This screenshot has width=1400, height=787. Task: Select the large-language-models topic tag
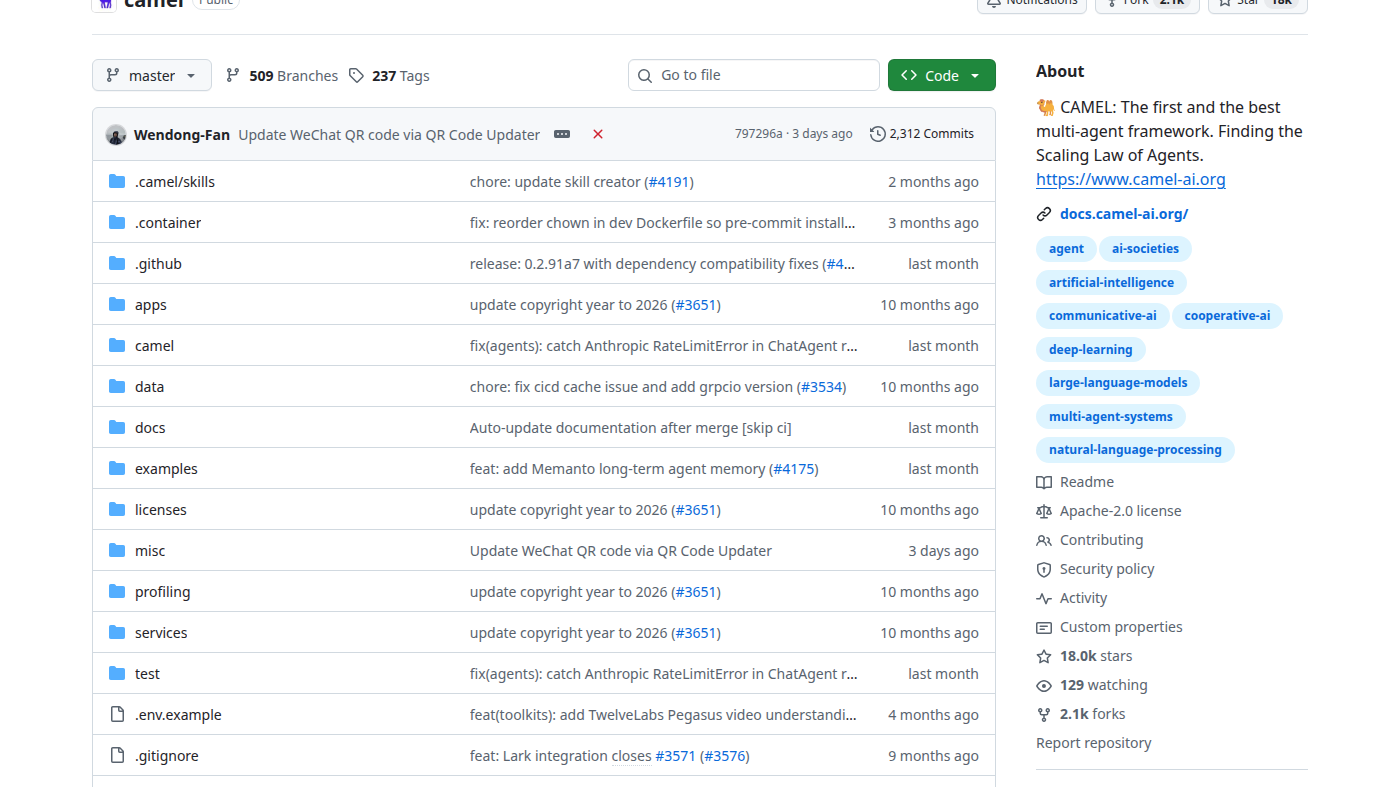click(1118, 383)
